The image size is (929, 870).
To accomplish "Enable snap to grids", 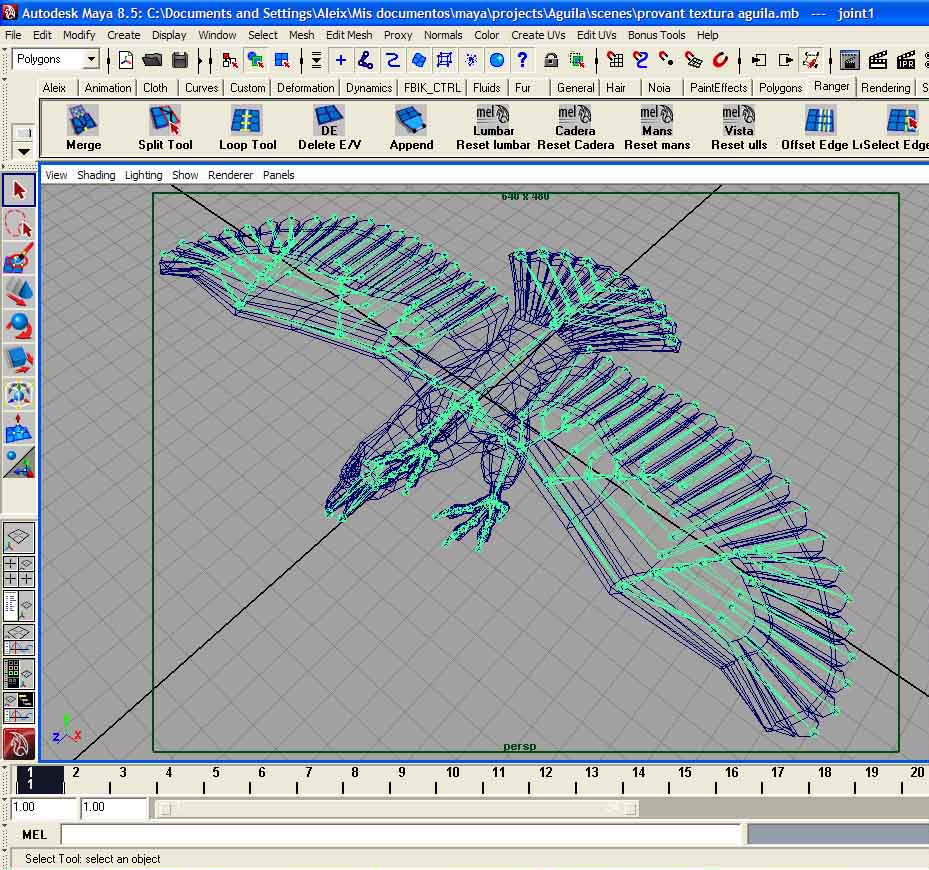I will point(615,60).
